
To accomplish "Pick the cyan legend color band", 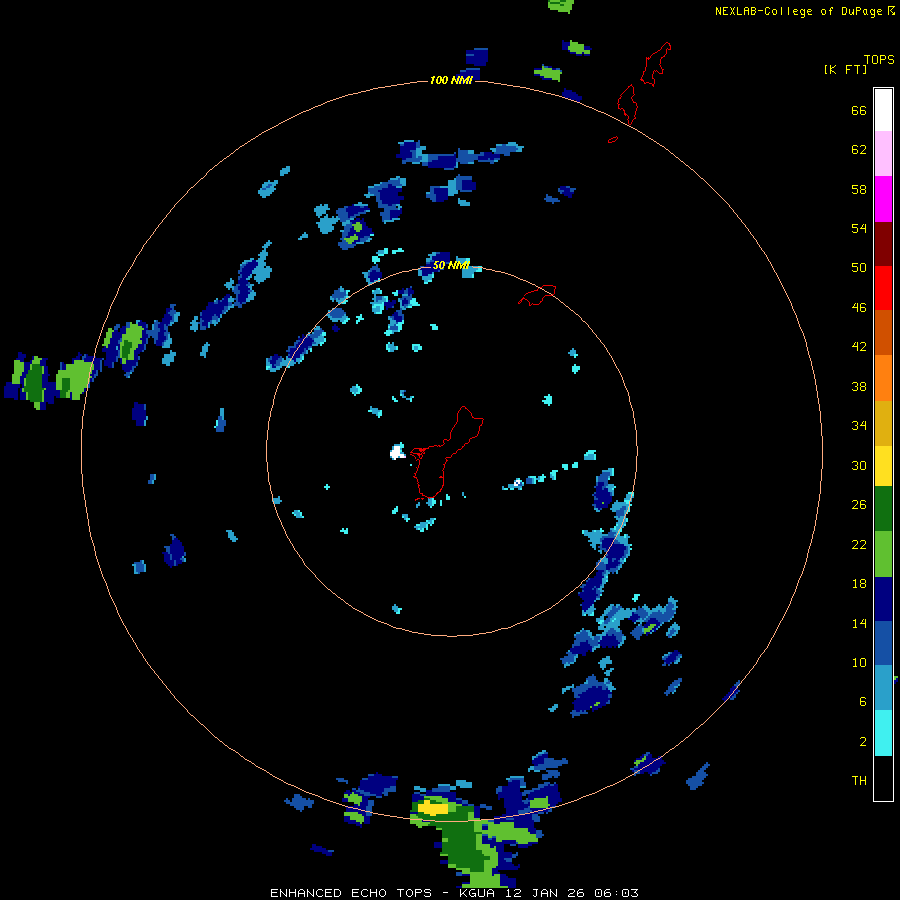I will pyautogui.click(x=883, y=733).
